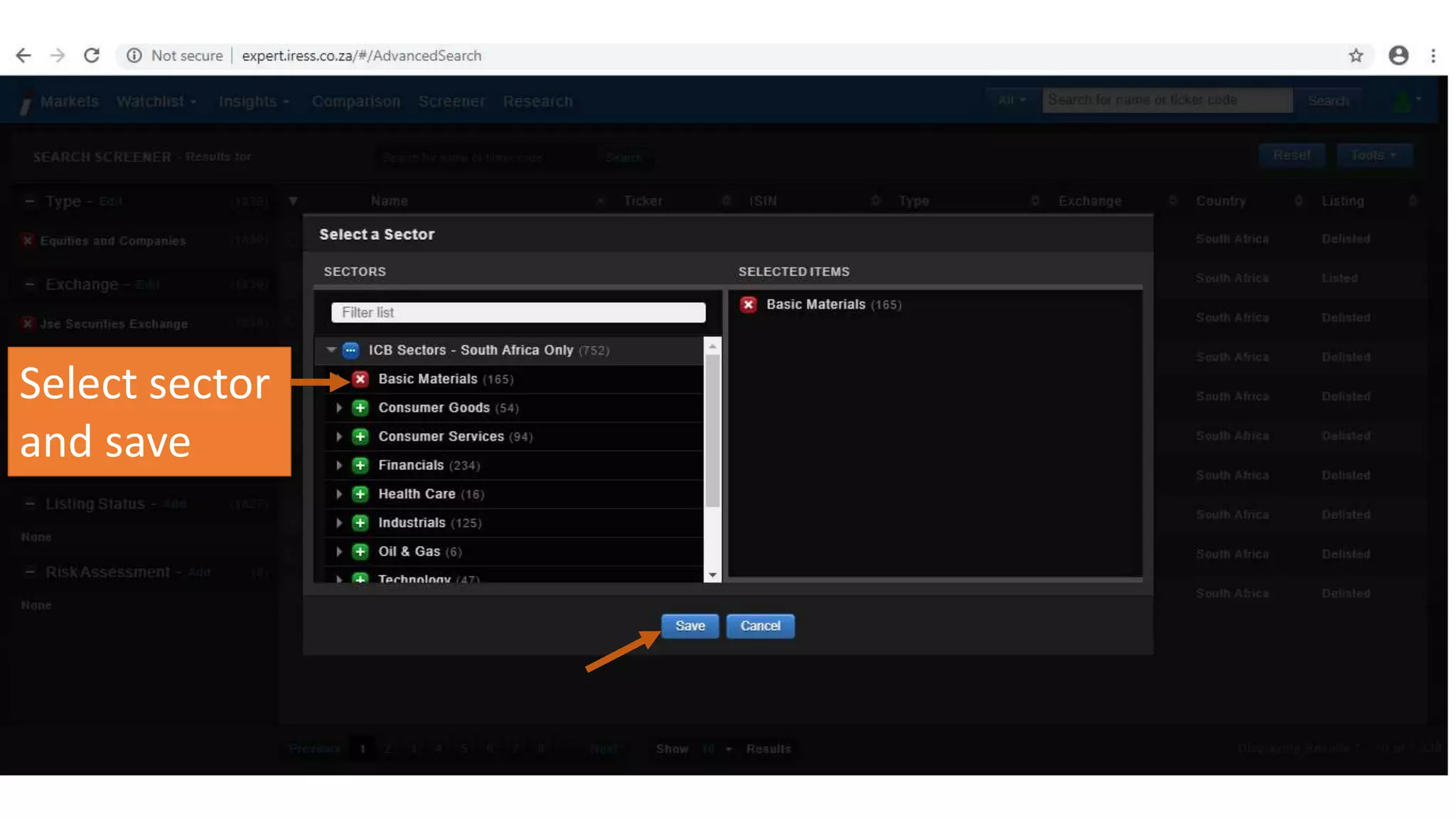Collapse the Type filter section
Screen dimensions: 1456x819
pos(29,201)
